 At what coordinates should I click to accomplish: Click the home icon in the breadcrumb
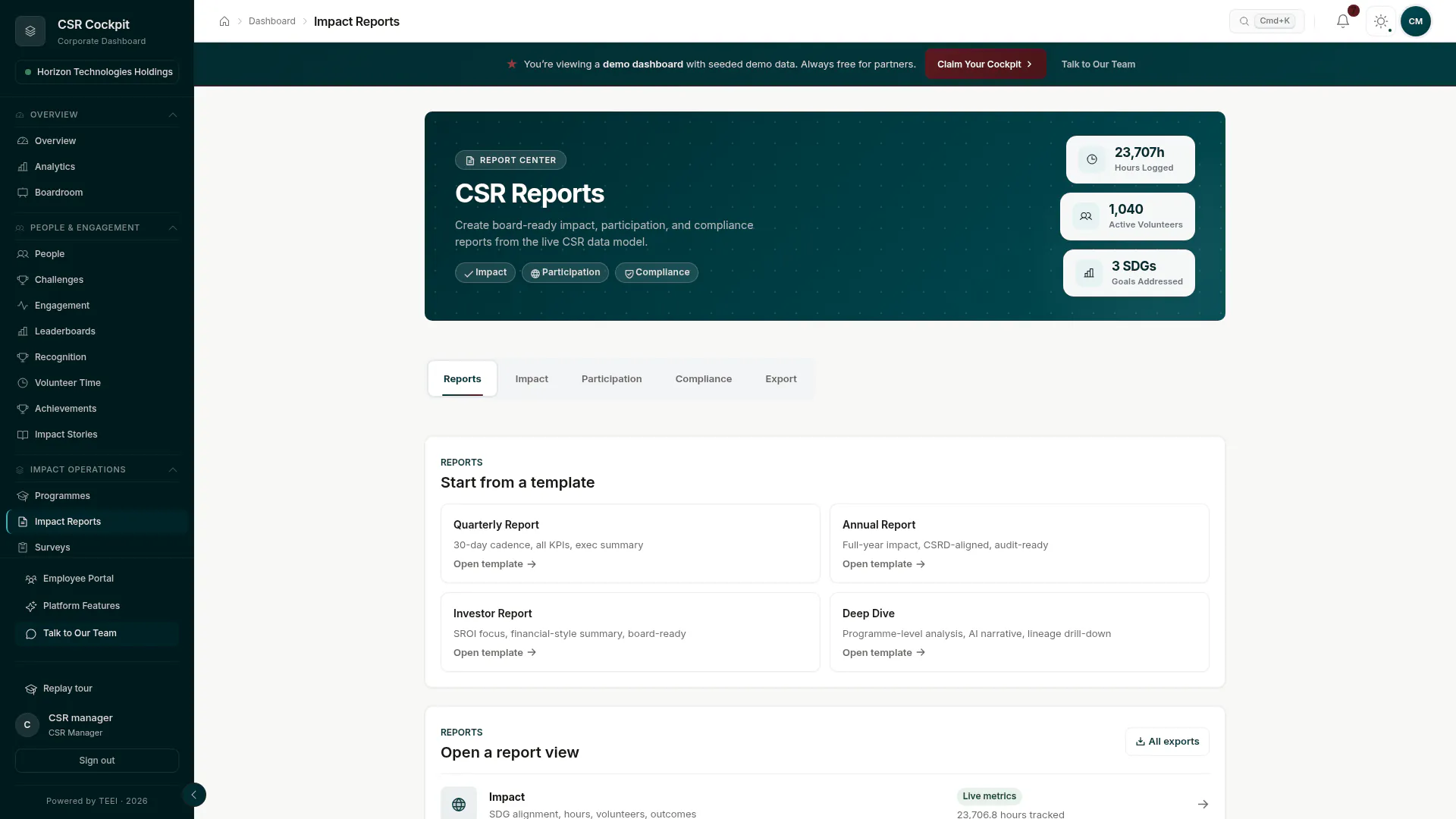pos(224,21)
